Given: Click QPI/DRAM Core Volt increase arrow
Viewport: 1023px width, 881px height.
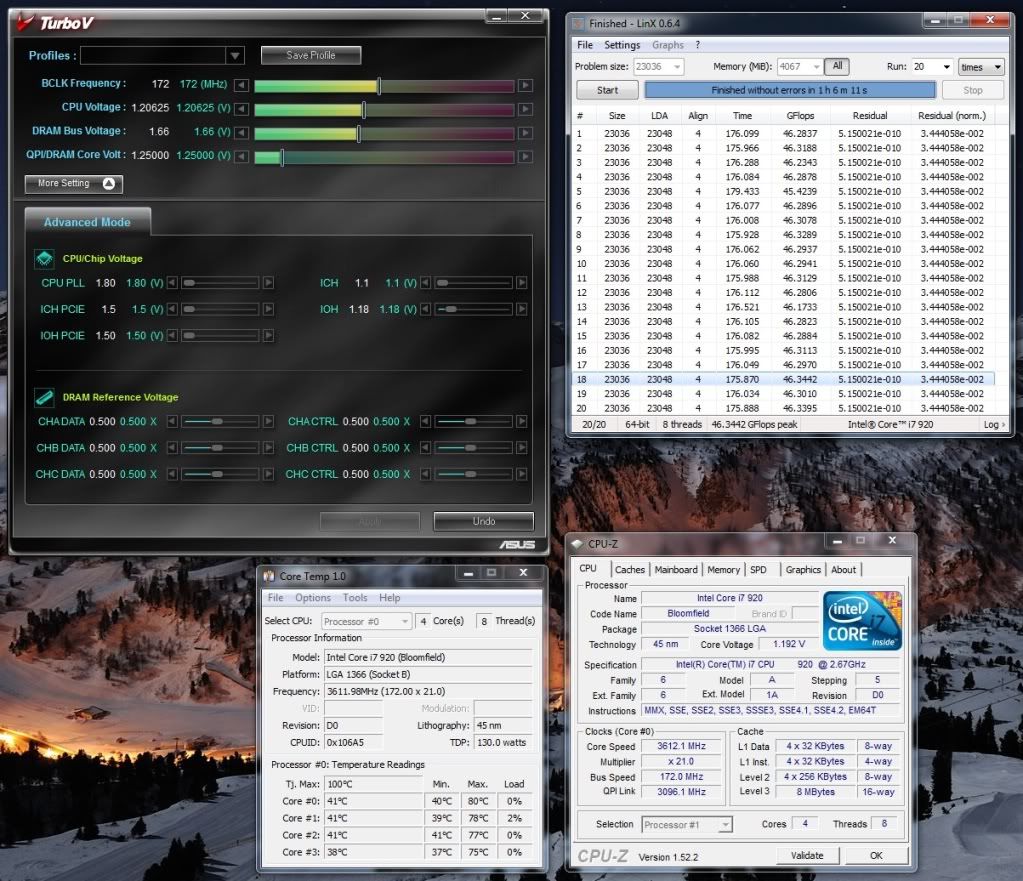Looking at the screenshot, I should (525, 157).
